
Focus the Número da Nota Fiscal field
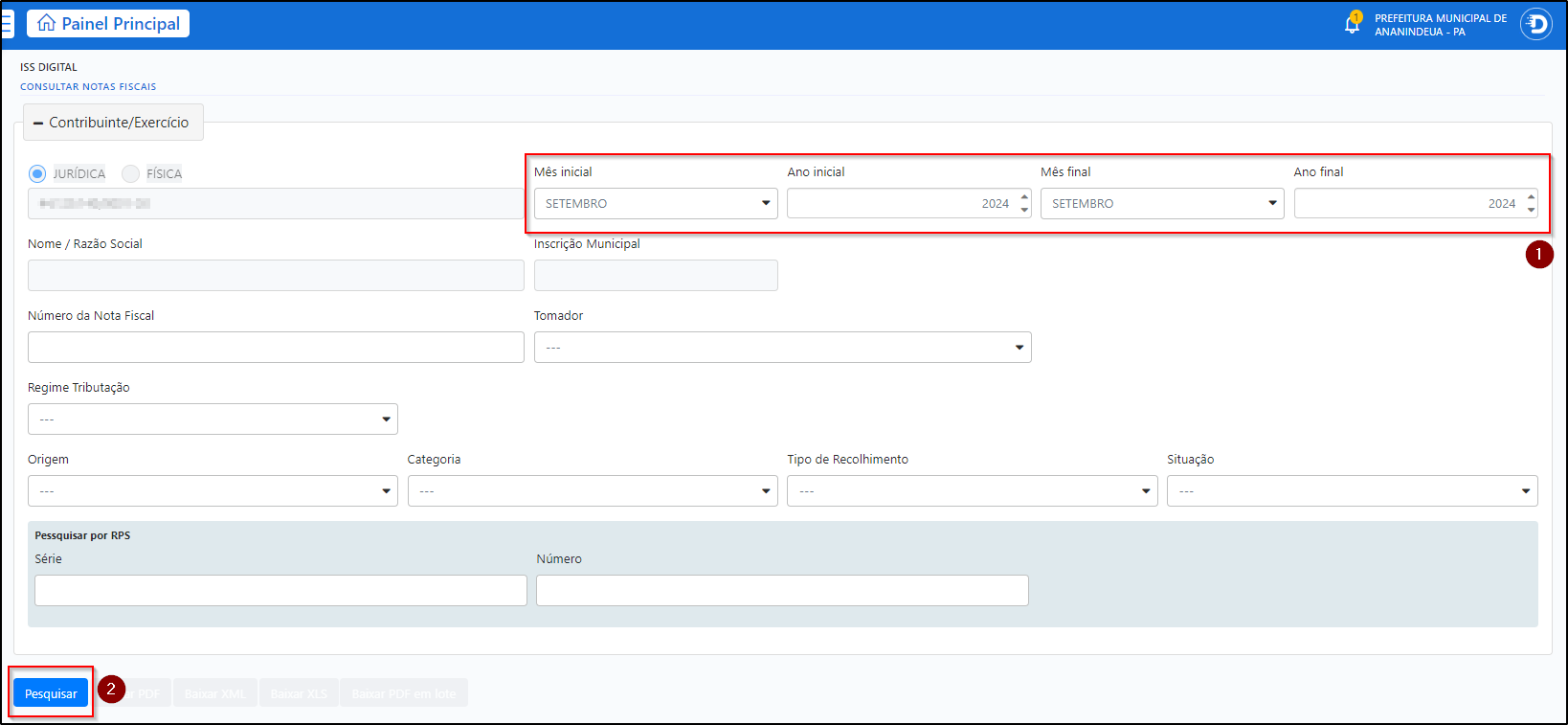(276, 347)
